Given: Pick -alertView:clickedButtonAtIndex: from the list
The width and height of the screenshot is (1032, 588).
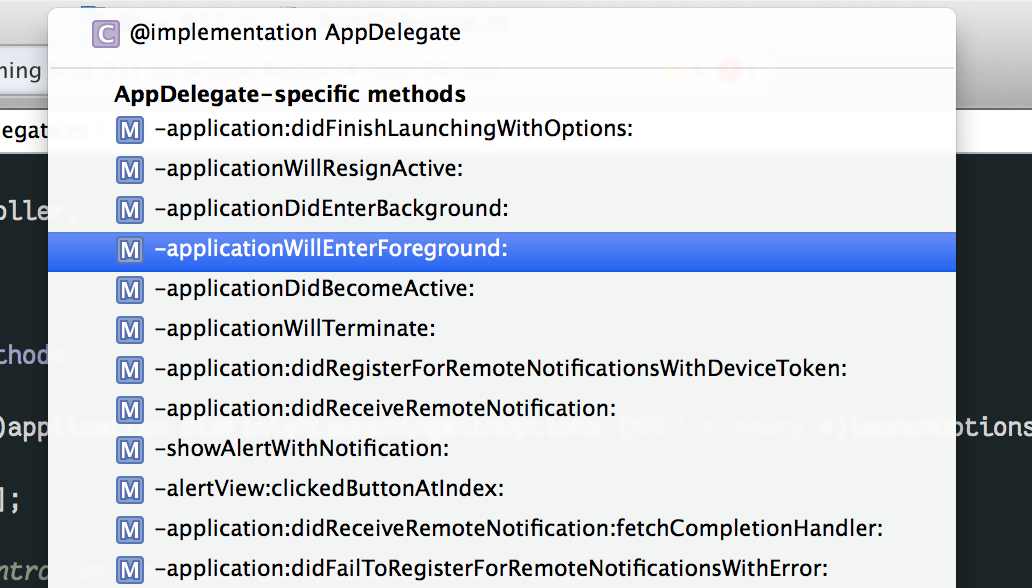Looking at the screenshot, I should (329, 489).
